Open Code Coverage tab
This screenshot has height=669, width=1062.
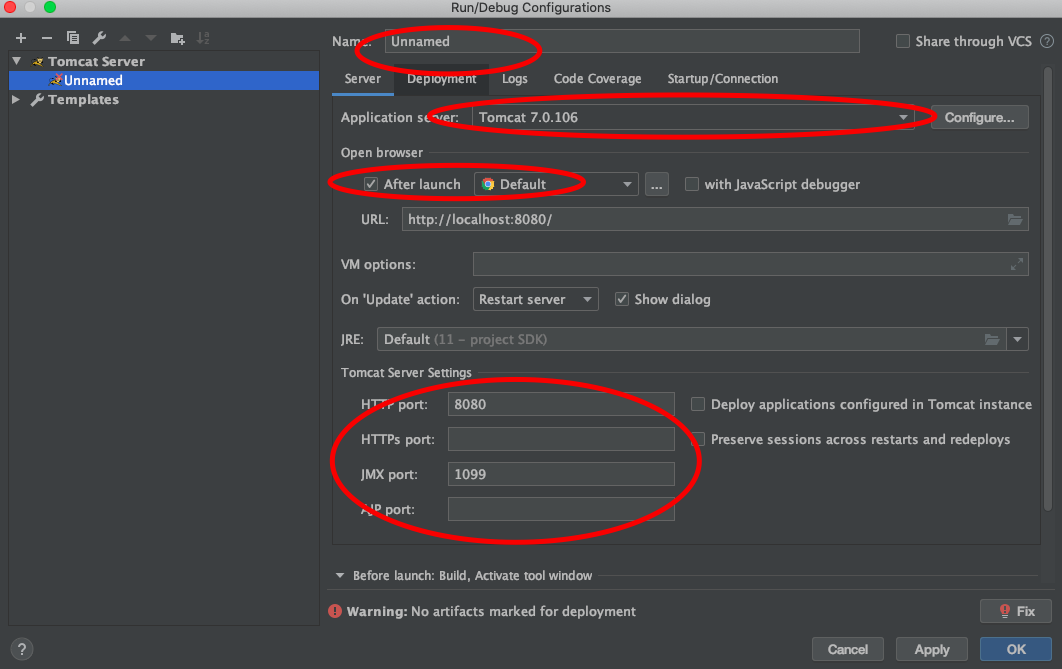coord(597,79)
